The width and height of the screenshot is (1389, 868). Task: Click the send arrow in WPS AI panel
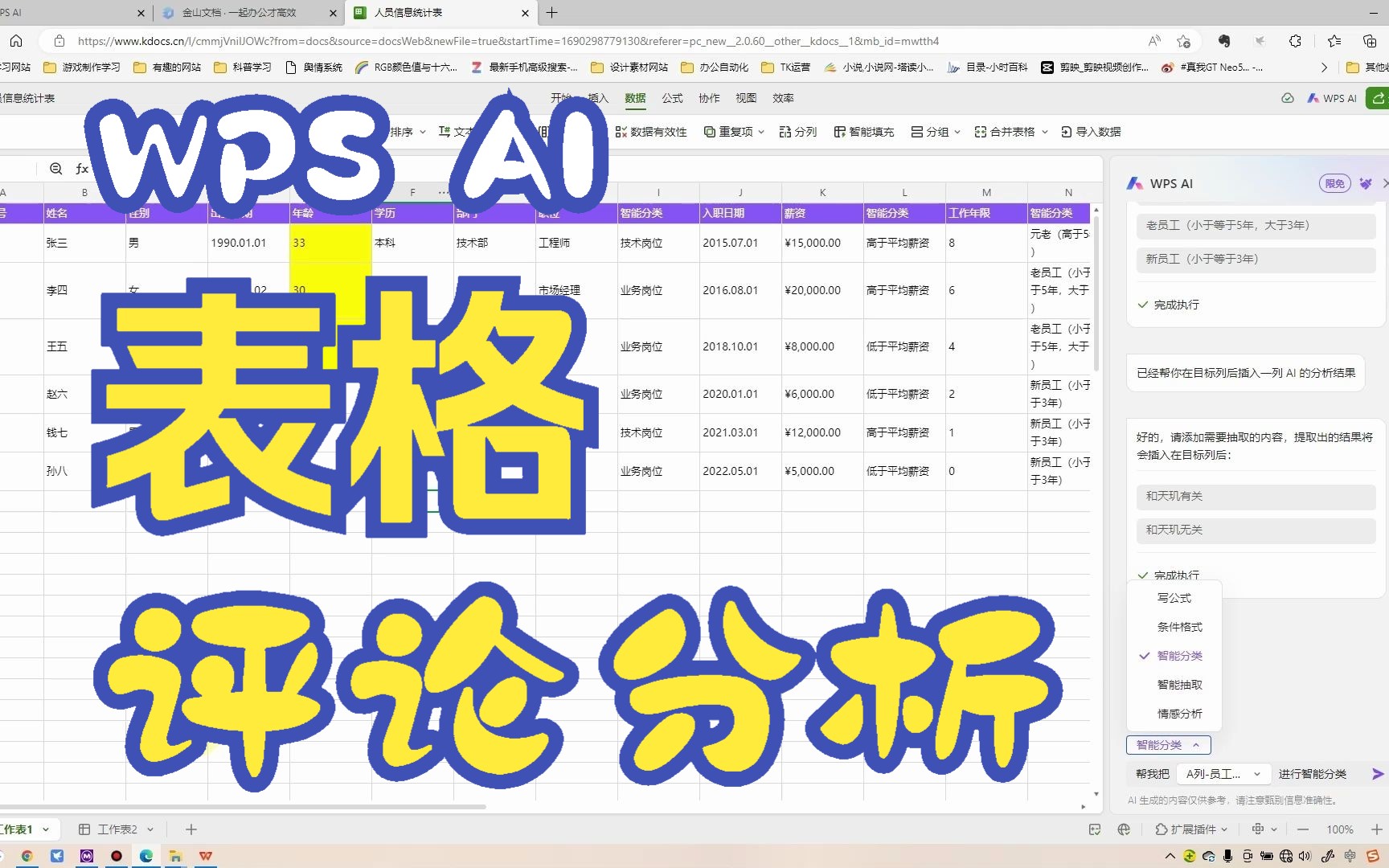(x=1378, y=774)
